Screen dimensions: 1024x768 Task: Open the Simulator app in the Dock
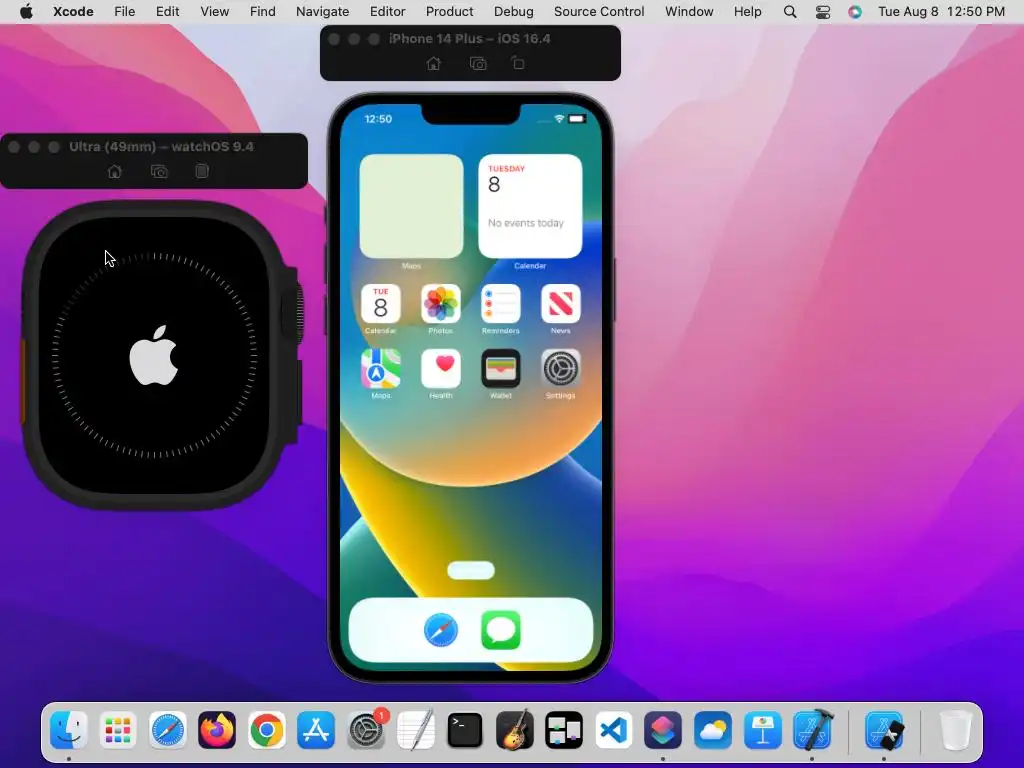(x=884, y=729)
